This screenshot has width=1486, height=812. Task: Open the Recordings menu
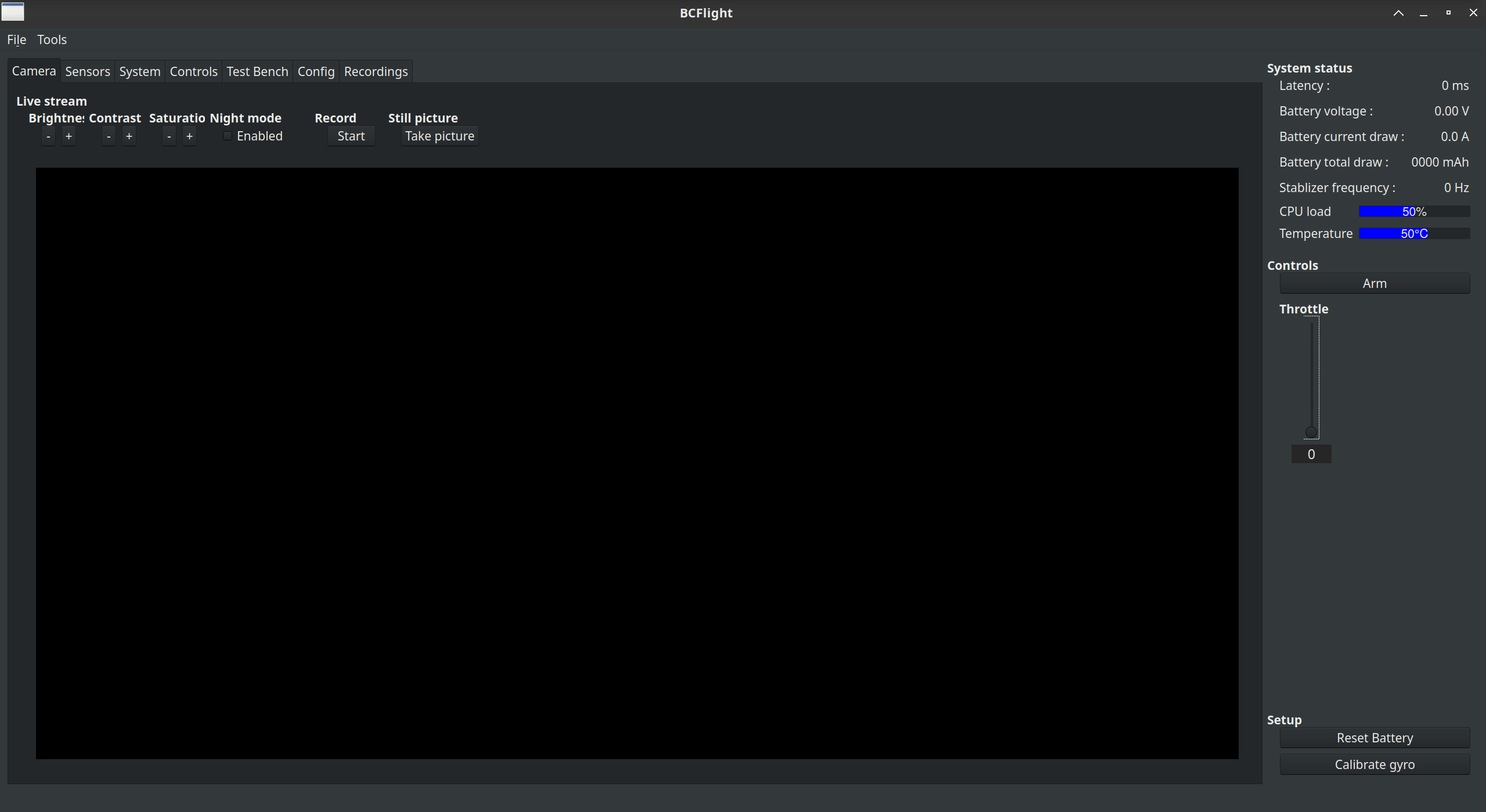coord(376,71)
